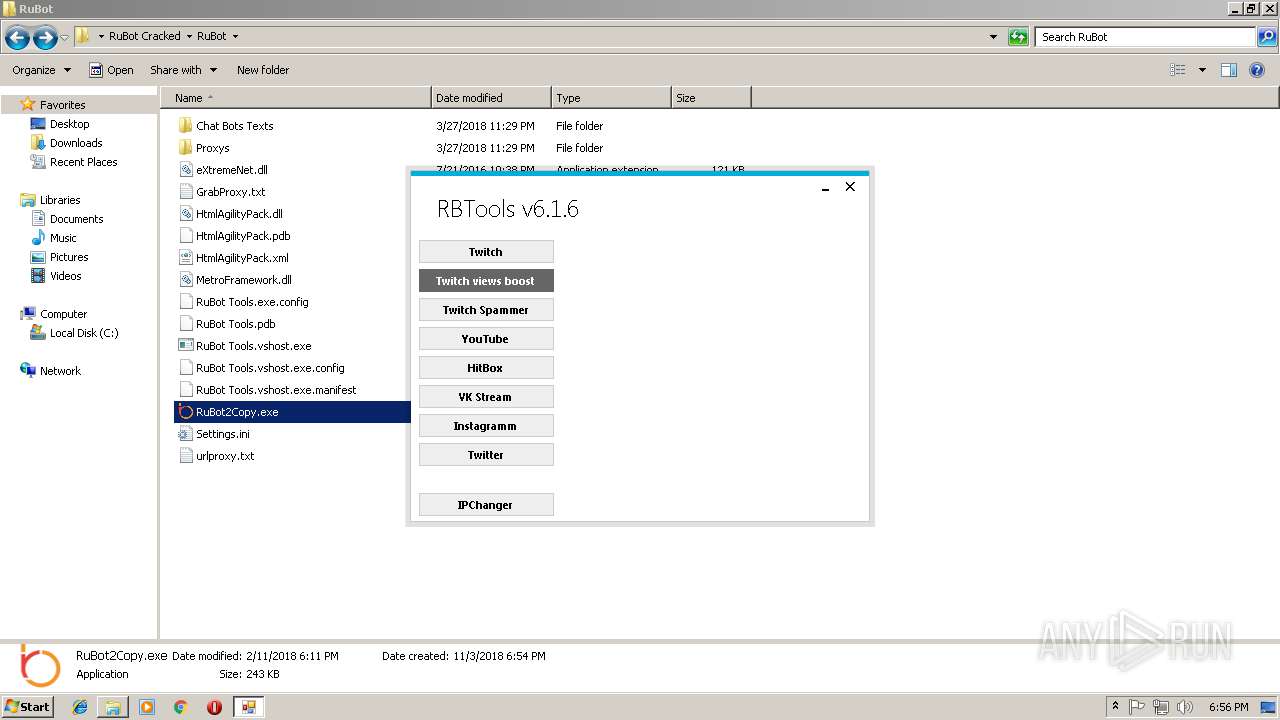Open the Twitch tool in RBTools

(486, 252)
